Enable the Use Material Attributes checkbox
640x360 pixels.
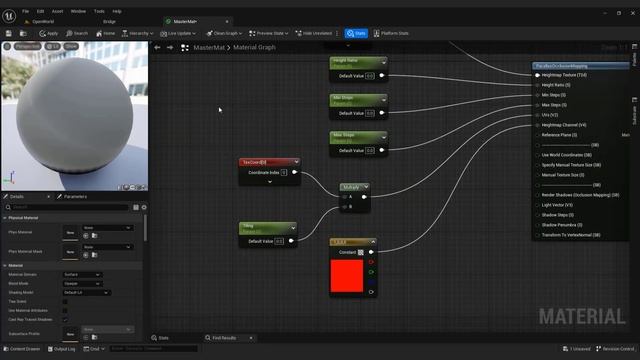coord(65,311)
